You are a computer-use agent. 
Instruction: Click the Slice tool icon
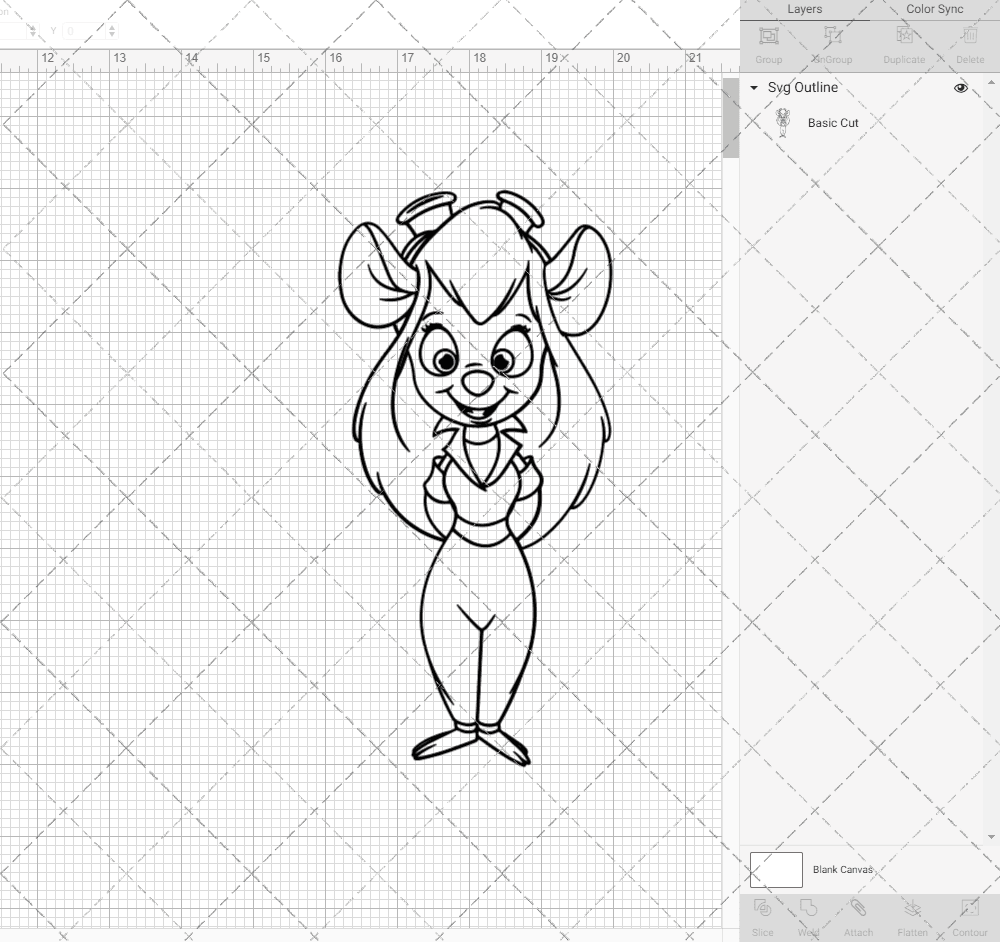(x=762, y=908)
